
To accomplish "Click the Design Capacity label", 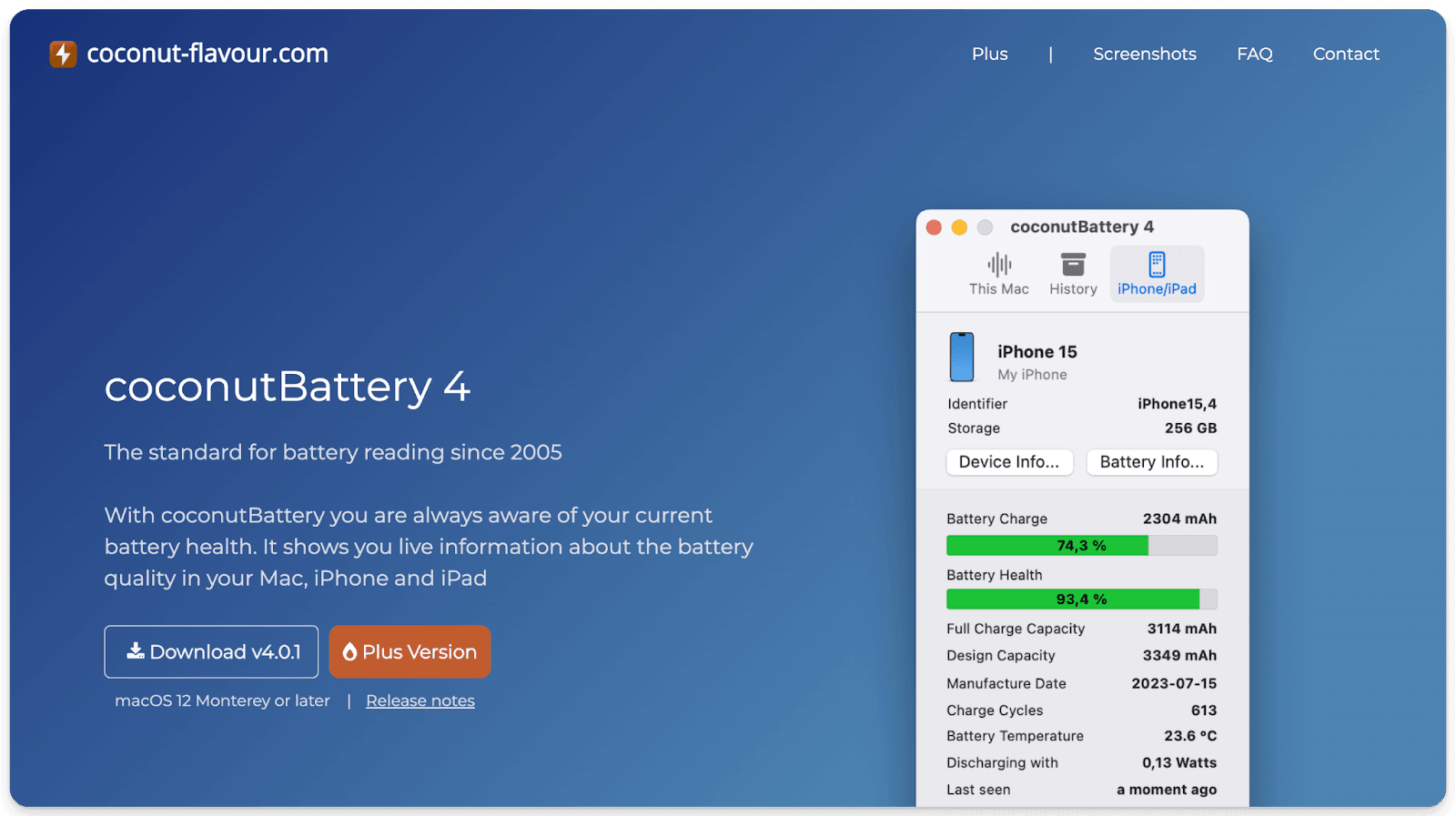I will [1001, 656].
